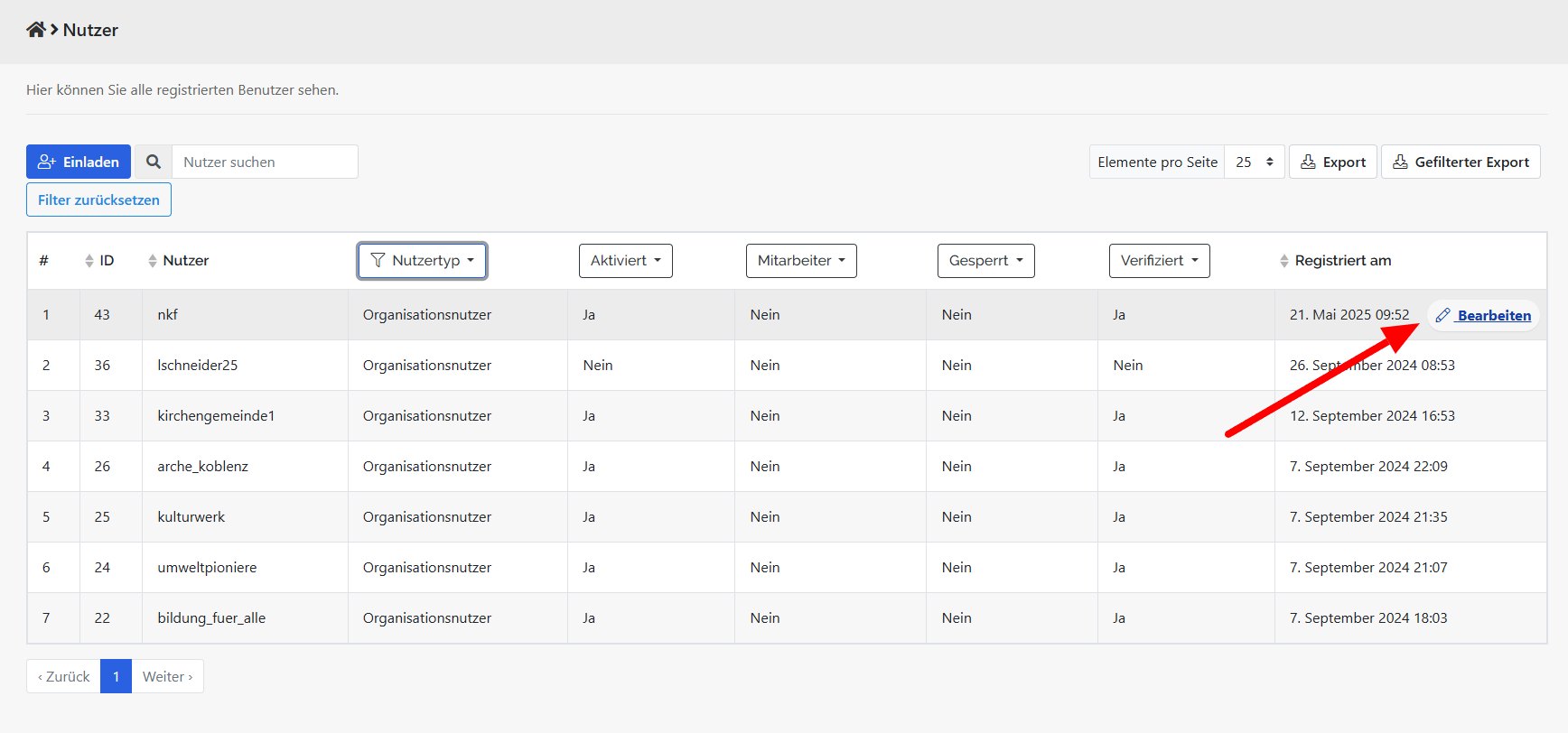Open the Nutzertyp filter dropdown
The image size is (1568, 733).
pos(422,261)
